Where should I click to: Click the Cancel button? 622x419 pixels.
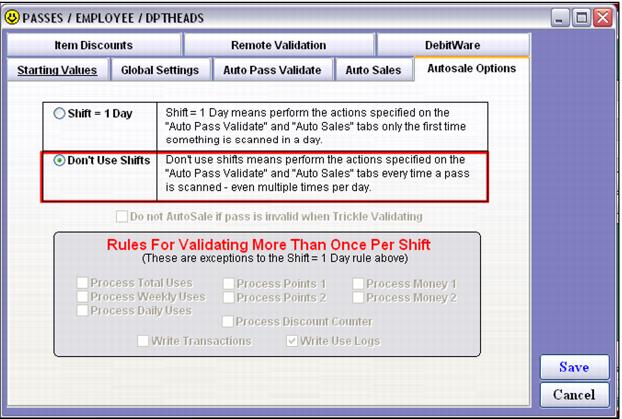pyautogui.click(x=574, y=395)
